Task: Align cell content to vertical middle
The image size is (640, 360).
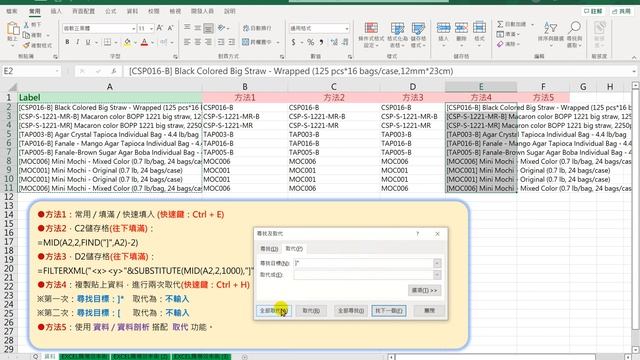Action: click(x=198, y=27)
